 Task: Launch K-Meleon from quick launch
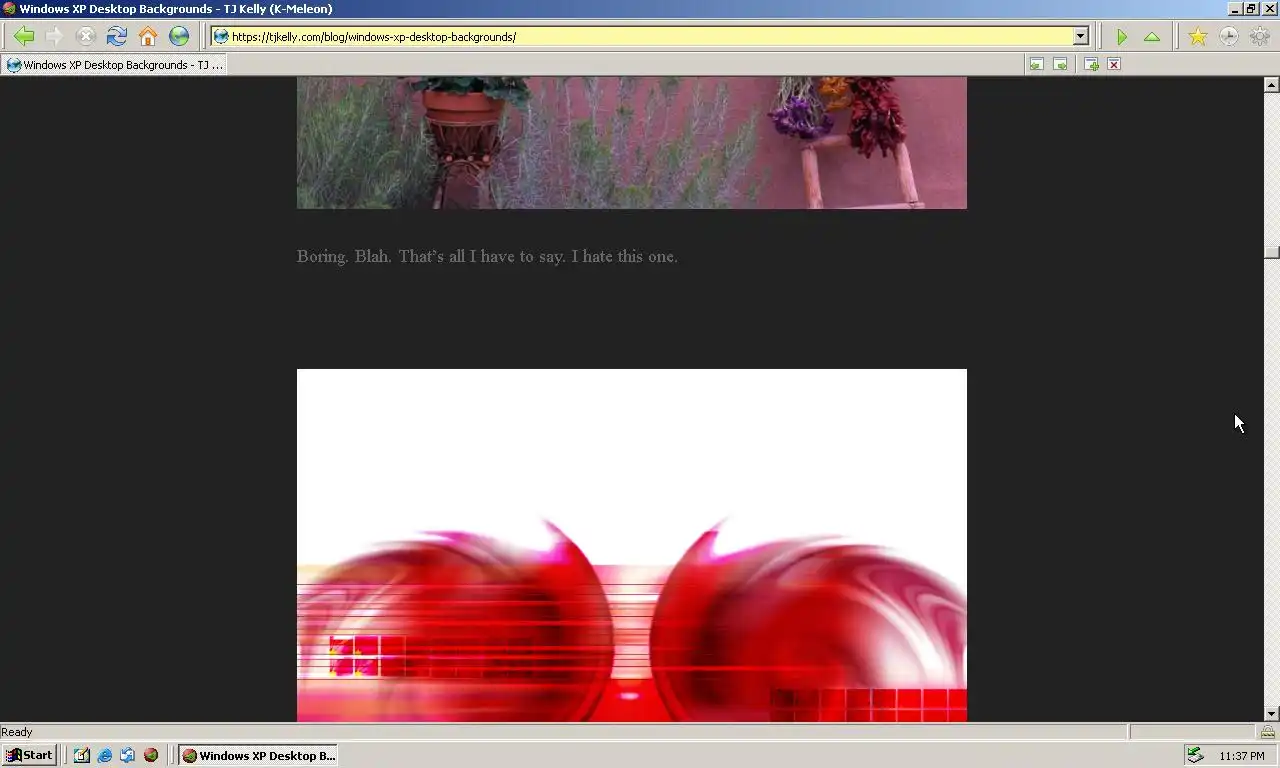[x=151, y=756]
